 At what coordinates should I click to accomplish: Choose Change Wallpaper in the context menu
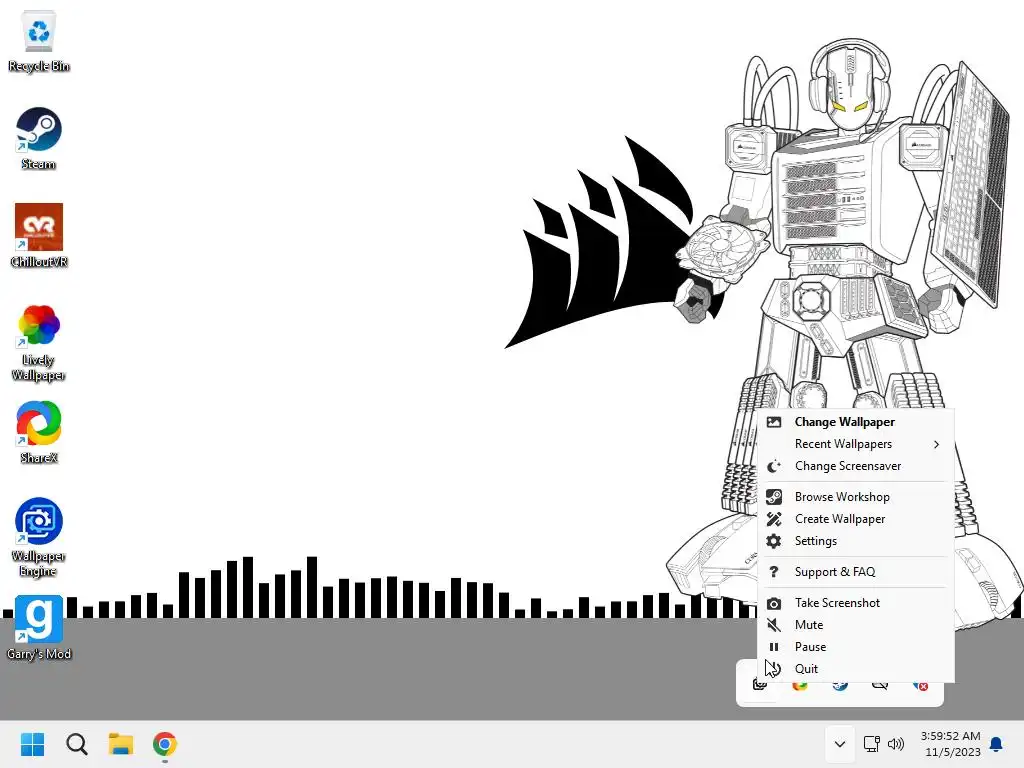pyautogui.click(x=856, y=422)
